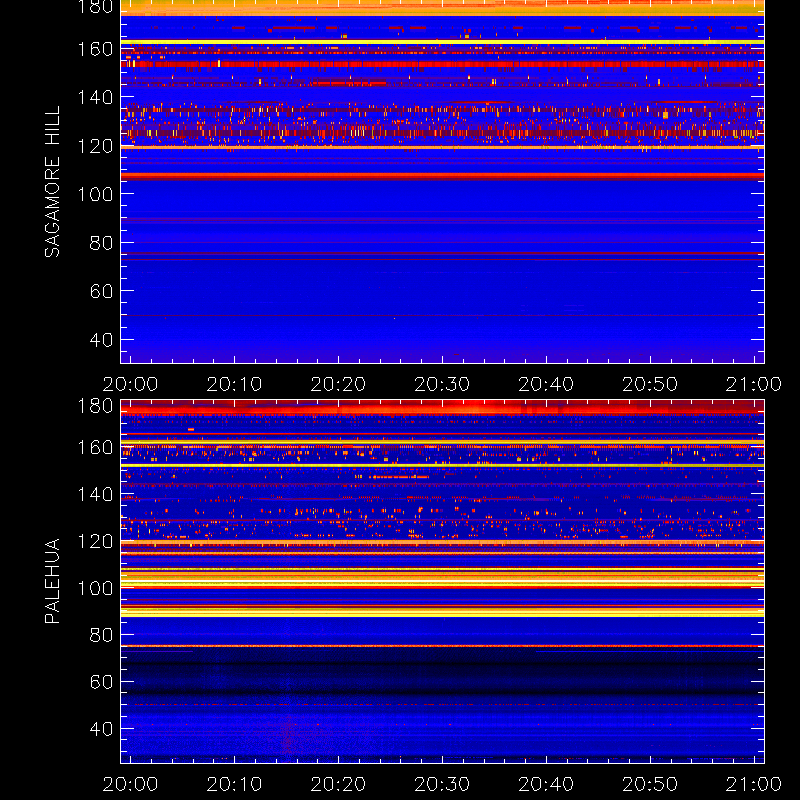Click 20:50 time label below Sagamore Hill plot
Image resolution: width=800 pixels, height=800 pixels.
[650, 384]
